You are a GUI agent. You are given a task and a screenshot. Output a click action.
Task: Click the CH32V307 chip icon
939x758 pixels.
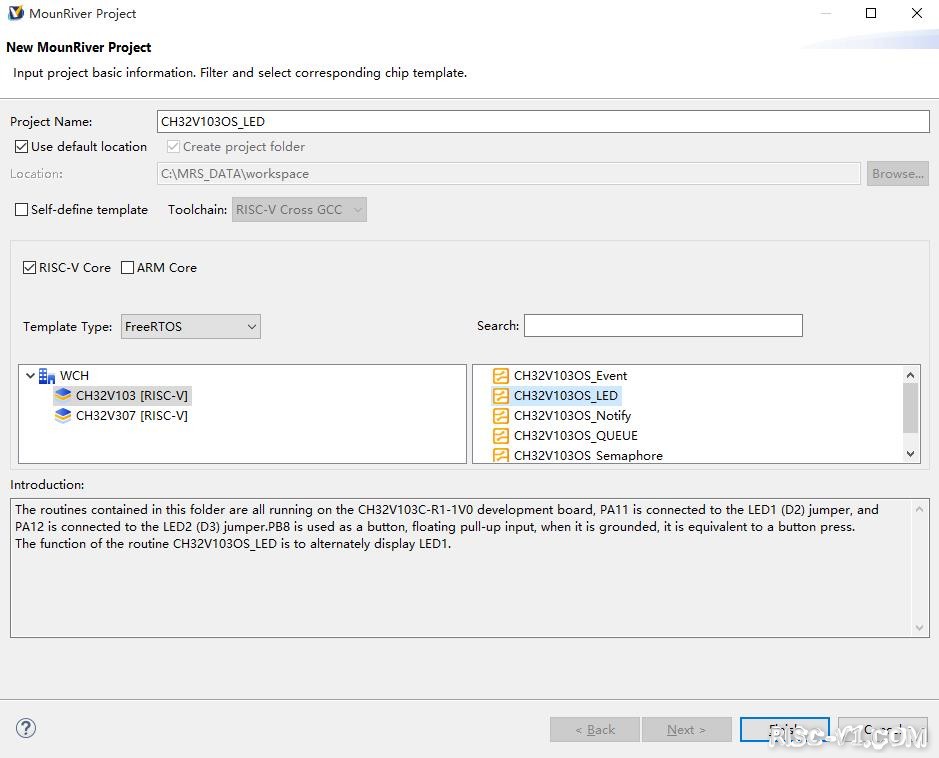point(63,416)
